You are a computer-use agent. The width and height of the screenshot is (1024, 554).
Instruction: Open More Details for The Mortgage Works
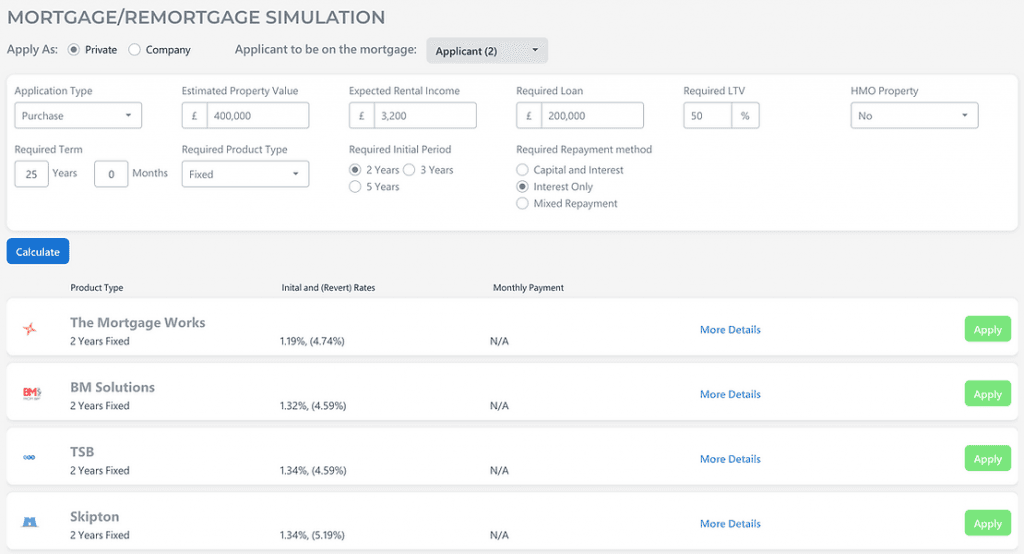click(730, 330)
